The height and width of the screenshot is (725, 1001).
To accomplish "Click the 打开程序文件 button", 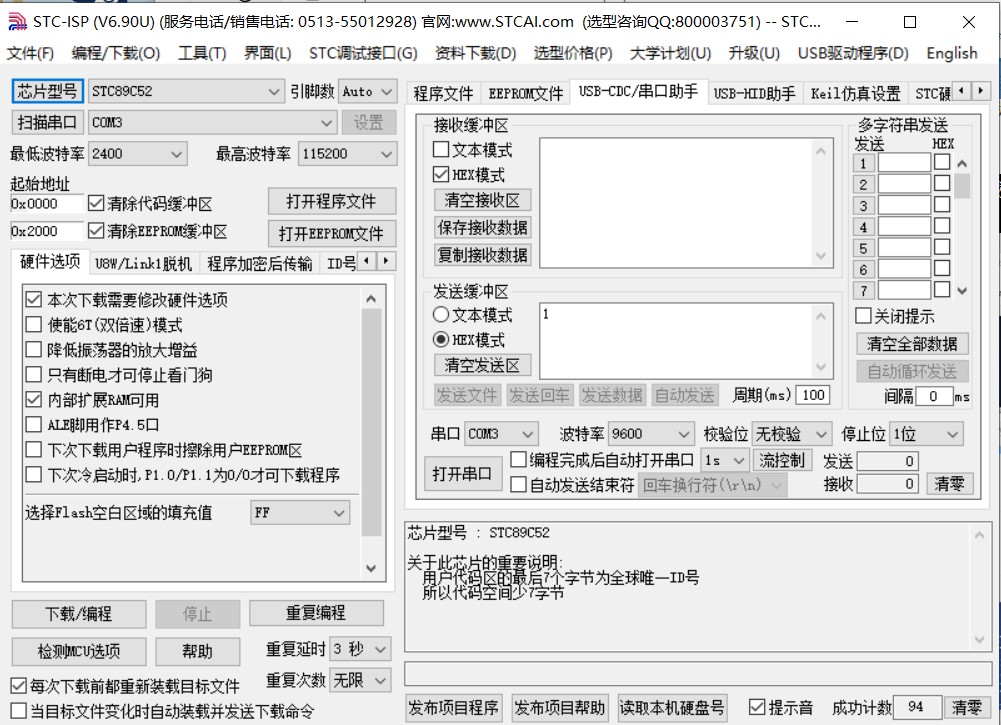I will coord(331,201).
